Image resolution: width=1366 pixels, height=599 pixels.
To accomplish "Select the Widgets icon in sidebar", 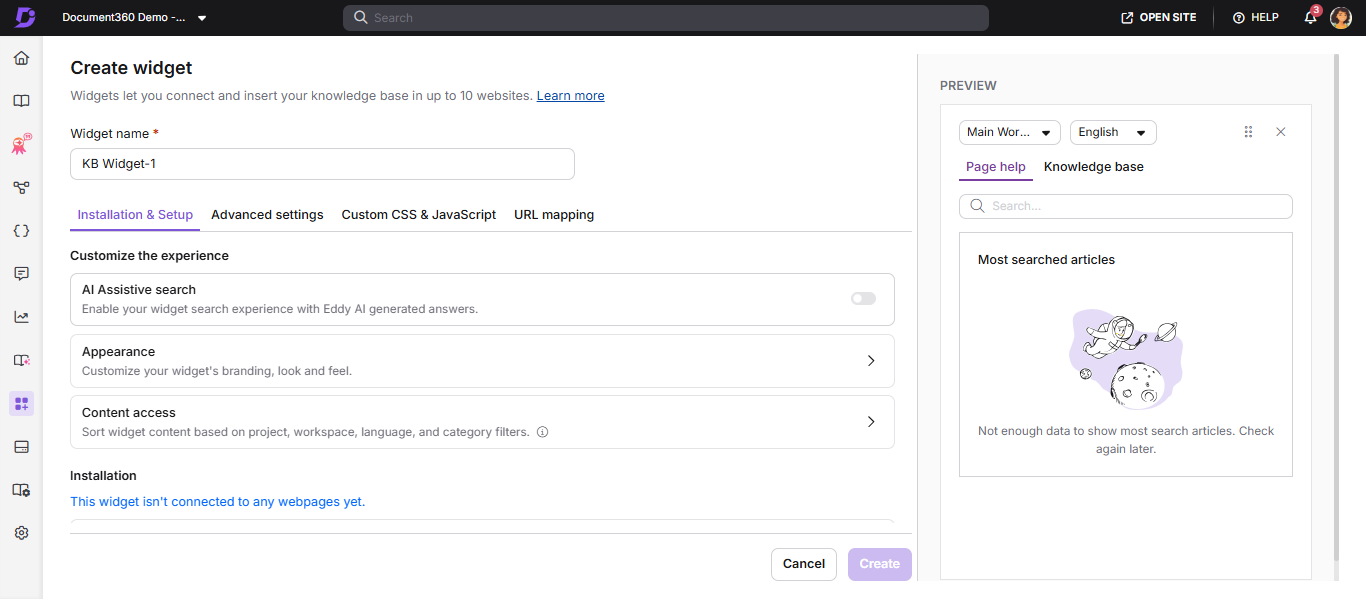I will tap(21, 403).
